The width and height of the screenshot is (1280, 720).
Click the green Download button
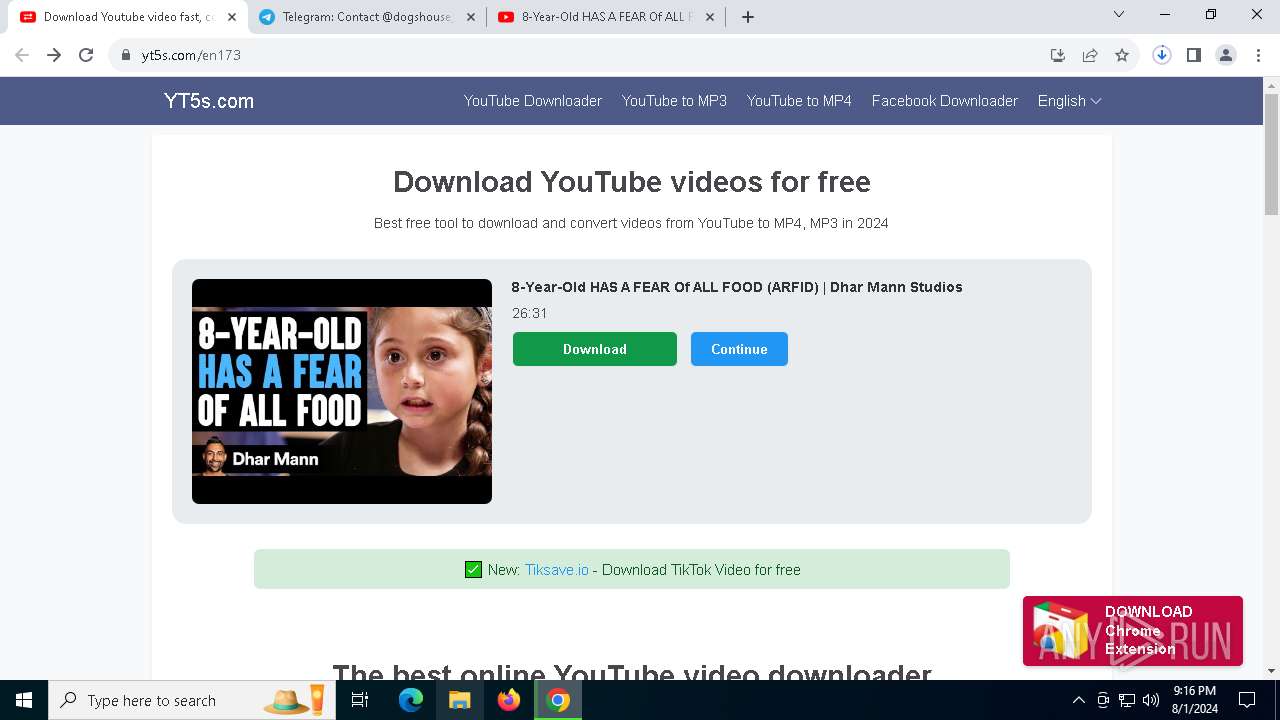pos(595,349)
